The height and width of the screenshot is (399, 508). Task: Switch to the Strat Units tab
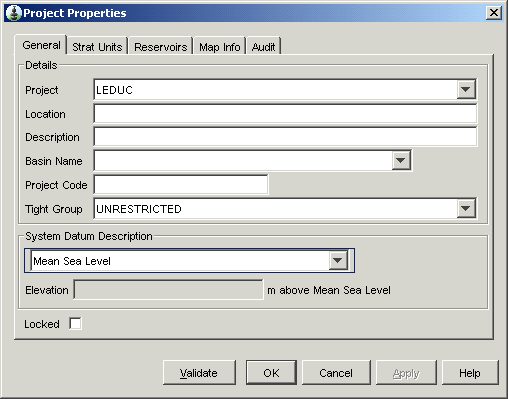(x=97, y=47)
